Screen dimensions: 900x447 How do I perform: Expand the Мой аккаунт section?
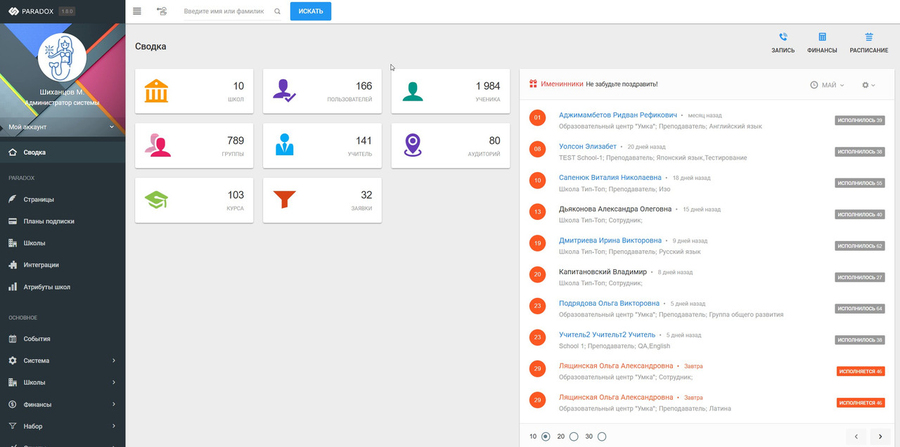click(x=62, y=127)
